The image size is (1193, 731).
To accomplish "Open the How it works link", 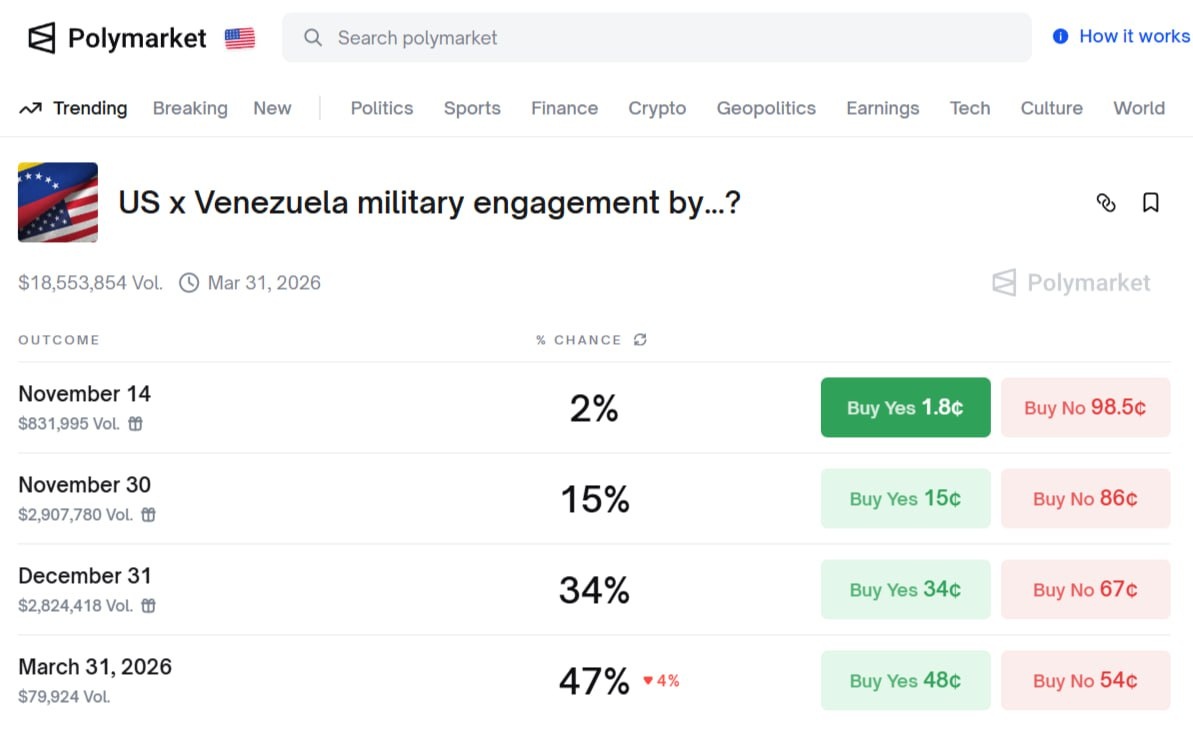I will pos(1134,37).
